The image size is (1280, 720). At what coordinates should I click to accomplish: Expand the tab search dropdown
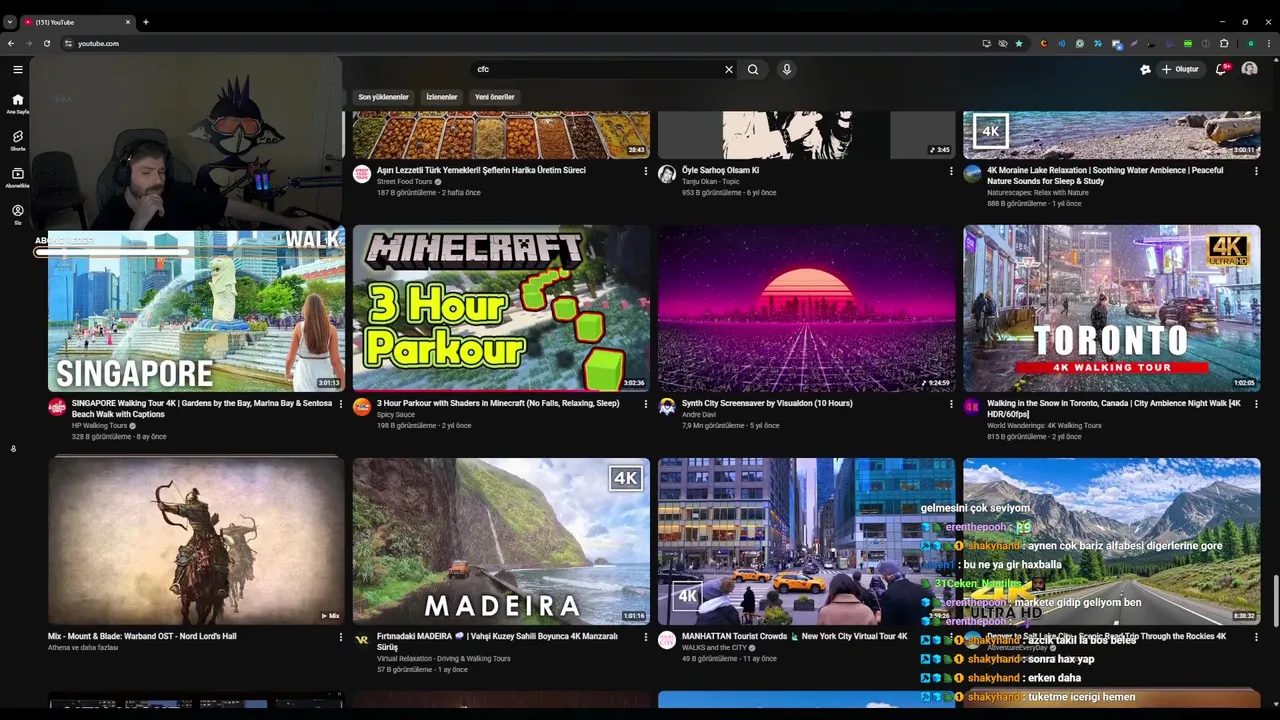coord(10,22)
